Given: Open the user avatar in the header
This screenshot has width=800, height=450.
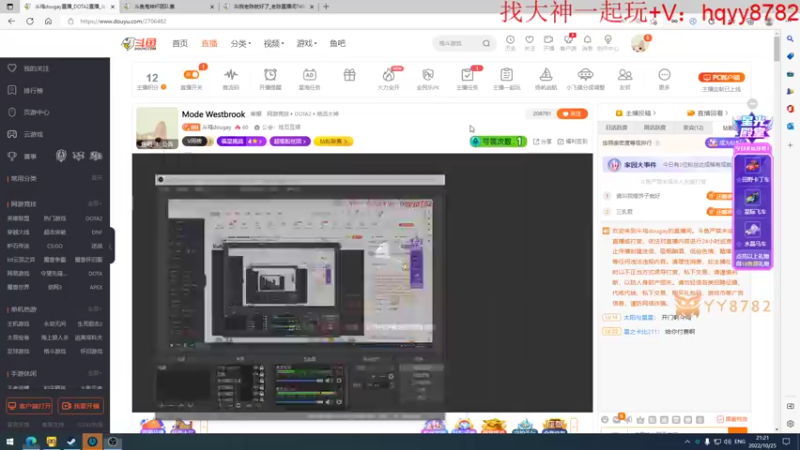Looking at the screenshot, I should [x=639, y=44].
